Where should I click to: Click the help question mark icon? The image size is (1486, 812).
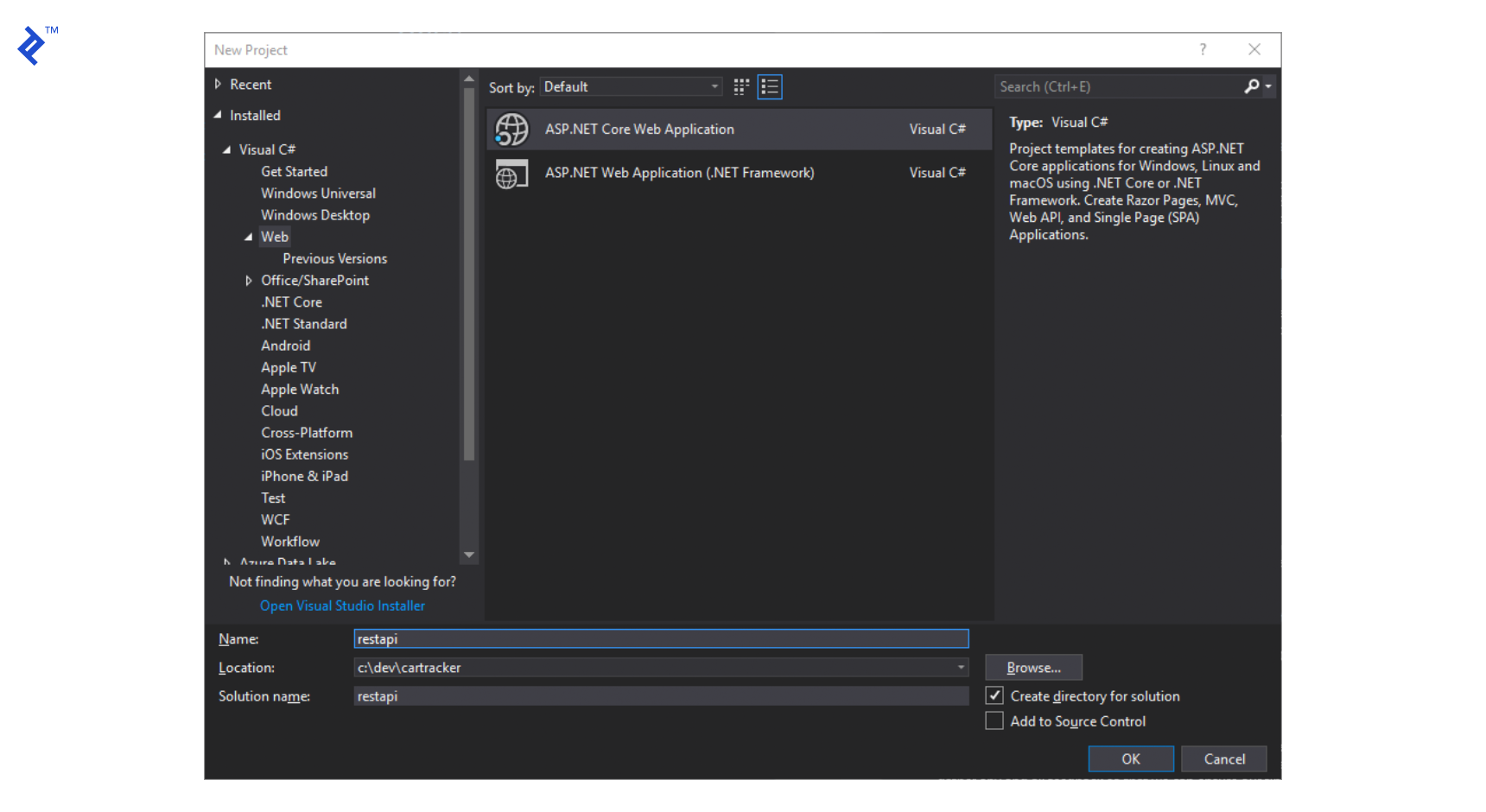[x=1203, y=49]
